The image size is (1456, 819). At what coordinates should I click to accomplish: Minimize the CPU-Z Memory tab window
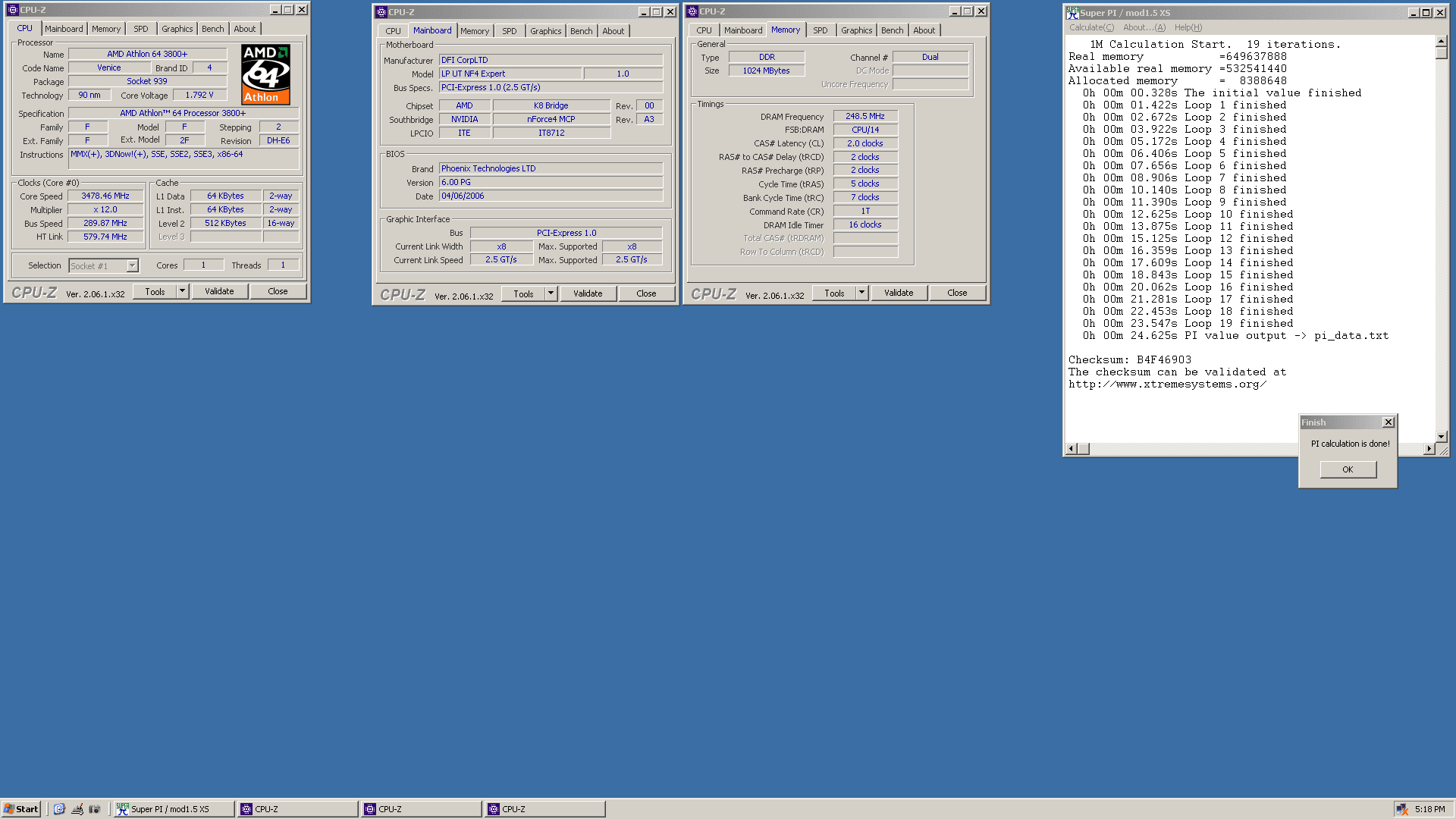pos(955,11)
